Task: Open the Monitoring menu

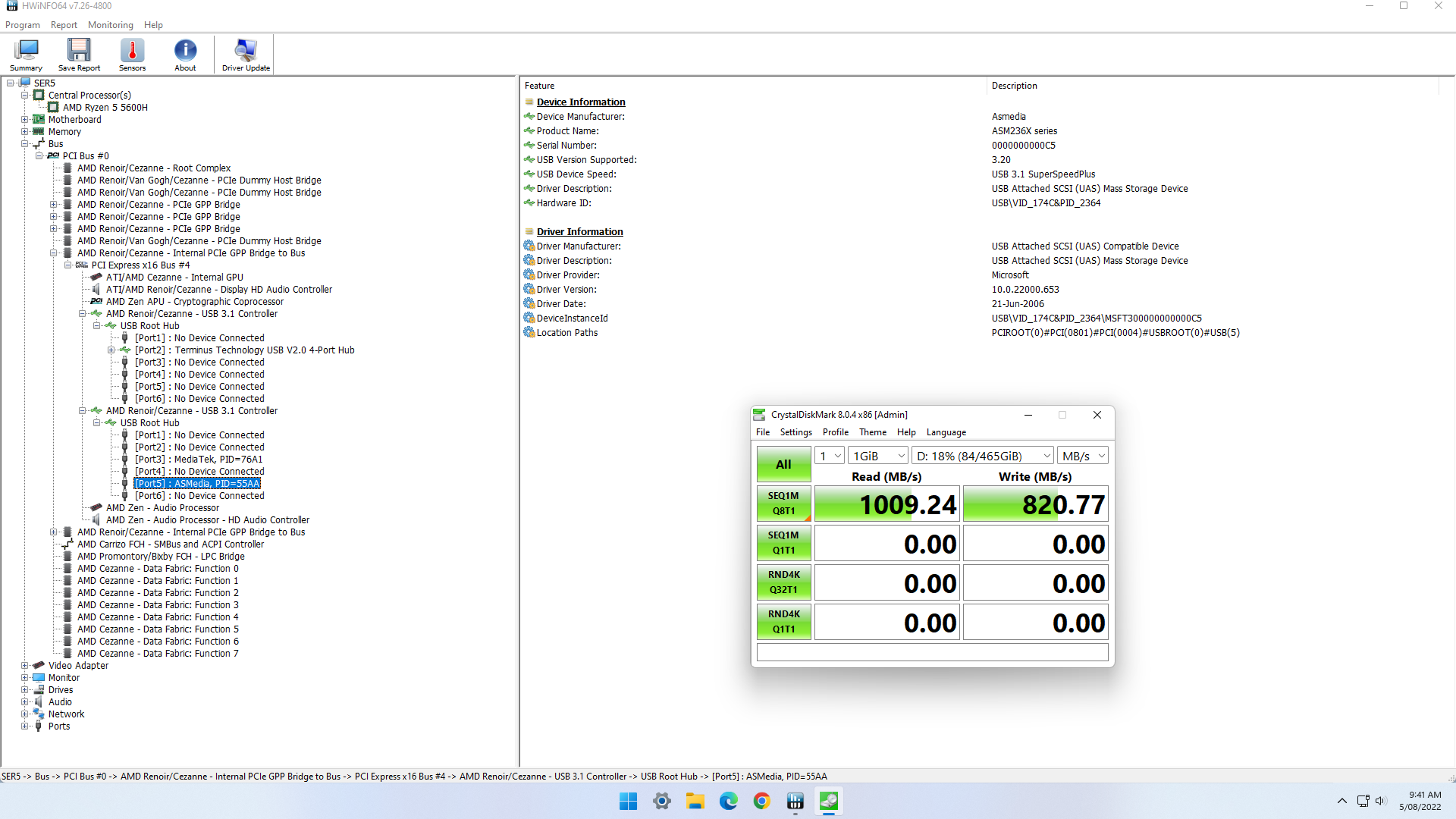Action: [x=111, y=25]
